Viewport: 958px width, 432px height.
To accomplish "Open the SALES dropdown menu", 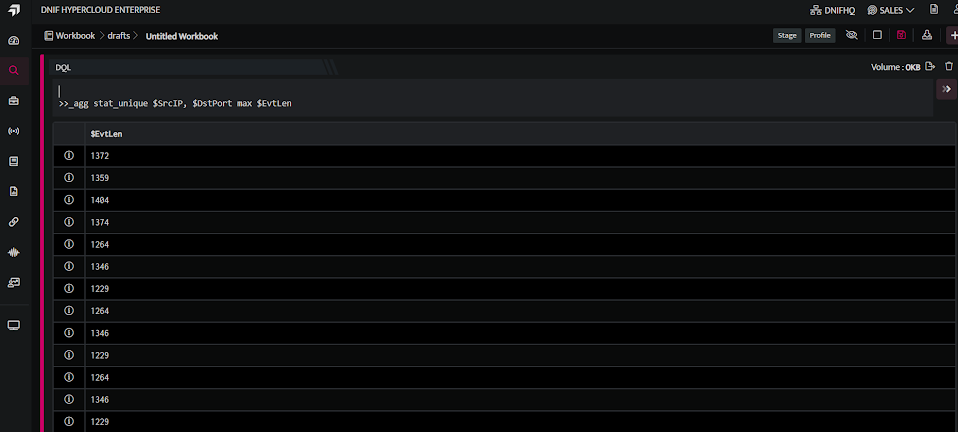I will coord(891,10).
